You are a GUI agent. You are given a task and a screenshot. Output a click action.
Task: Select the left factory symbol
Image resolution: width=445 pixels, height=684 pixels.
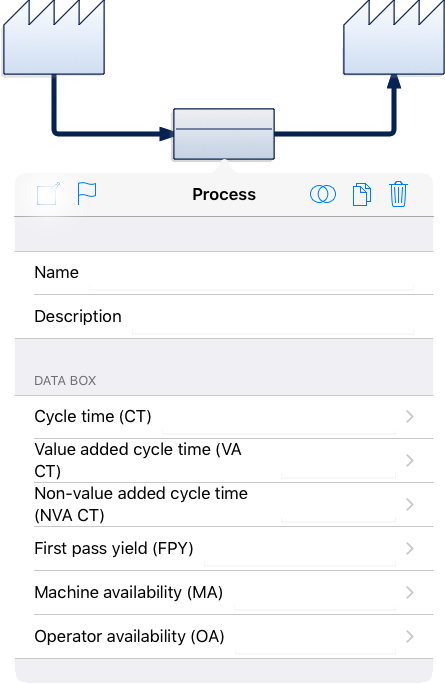point(54,37)
